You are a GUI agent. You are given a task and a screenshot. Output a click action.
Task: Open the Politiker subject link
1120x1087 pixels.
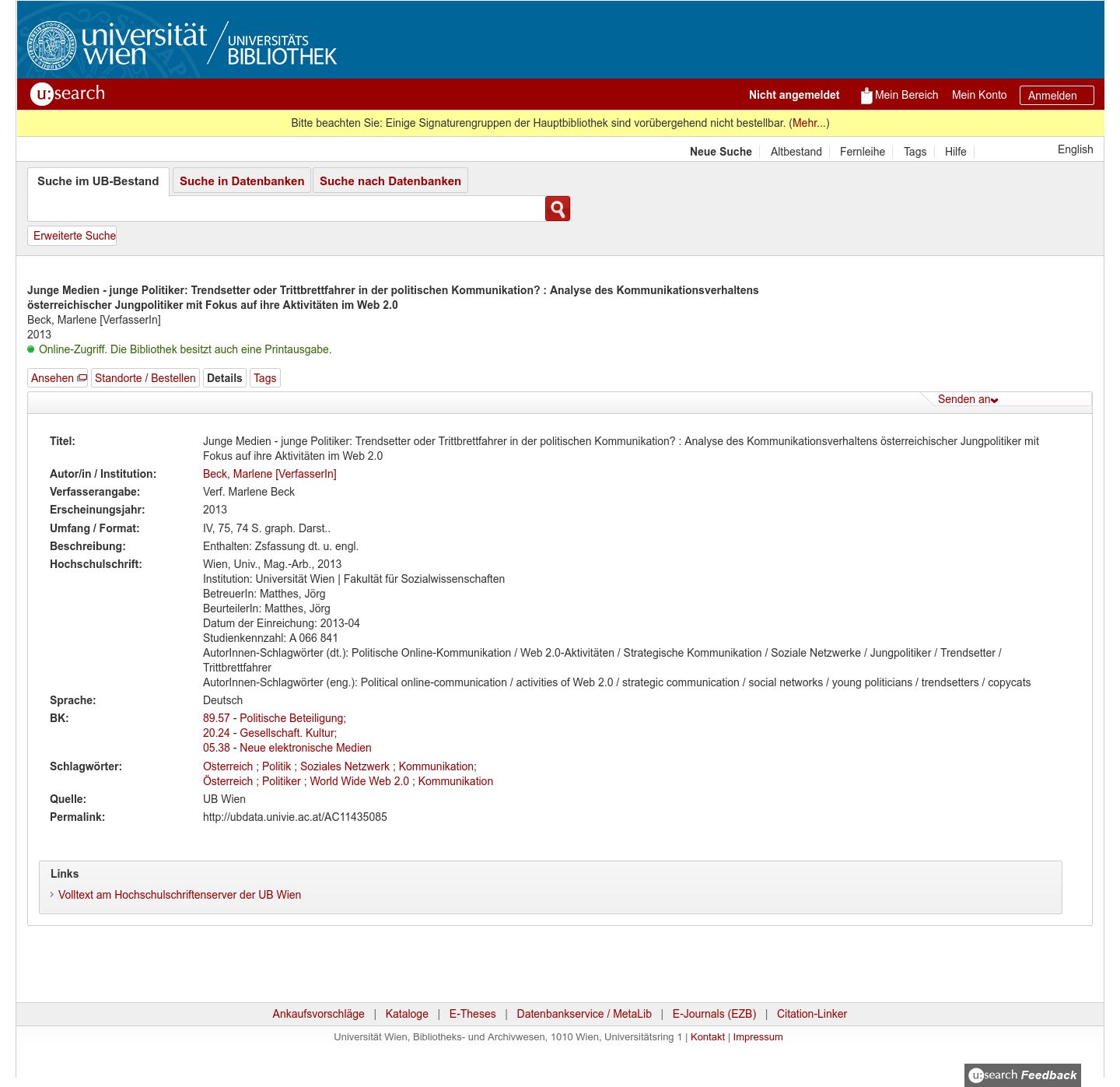tap(282, 781)
